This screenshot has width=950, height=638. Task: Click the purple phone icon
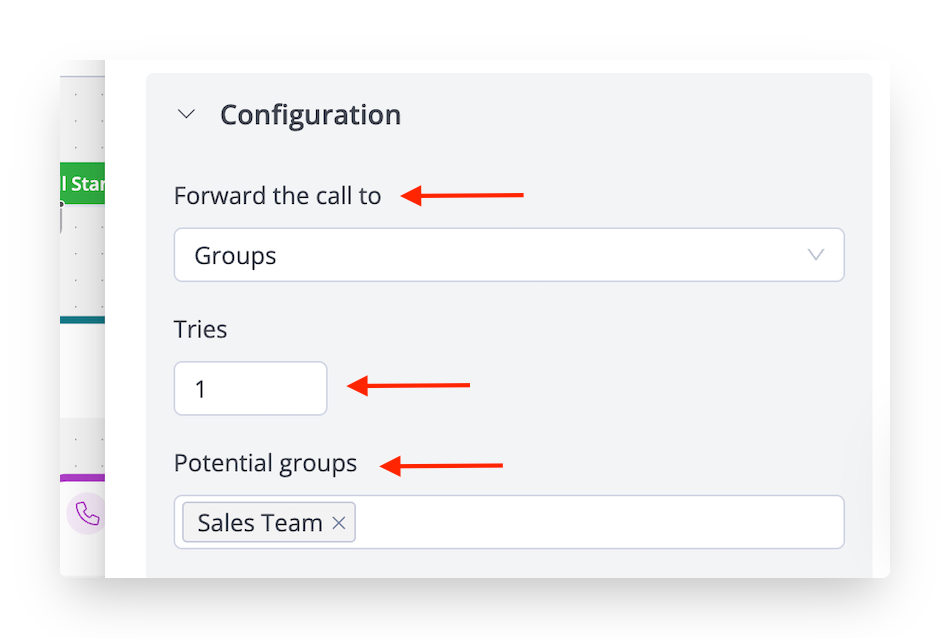pyautogui.click(x=87, y=514)
